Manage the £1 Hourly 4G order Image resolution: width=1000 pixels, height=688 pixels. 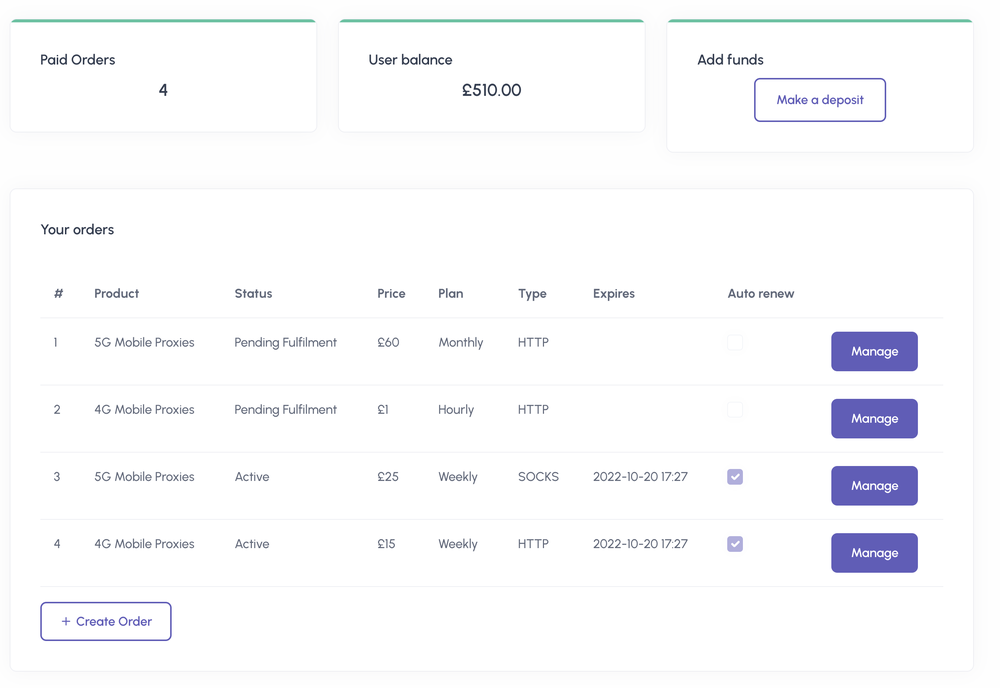[x=874, y=418]
